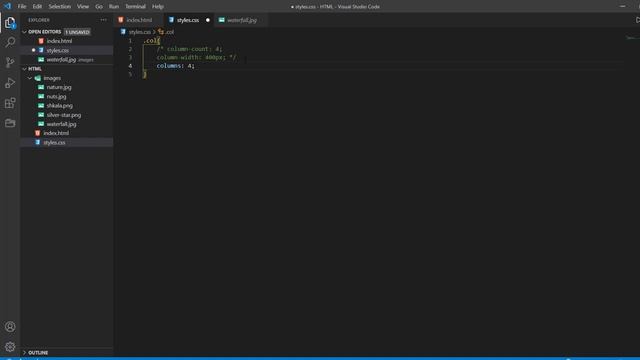Open the Accounts menu icon
Viewport: 640px width, 360px height.
click(10, 327)
